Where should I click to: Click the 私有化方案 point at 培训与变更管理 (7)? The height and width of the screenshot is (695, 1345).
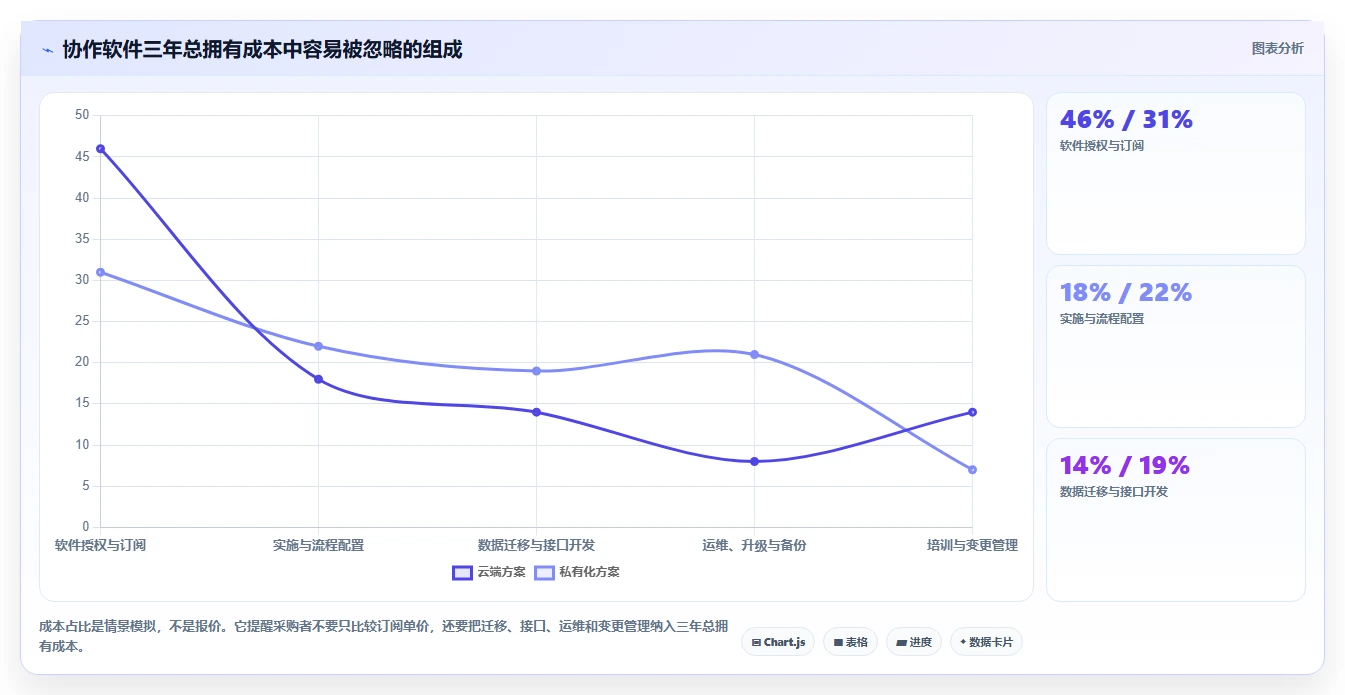click(x=972, y=470)
